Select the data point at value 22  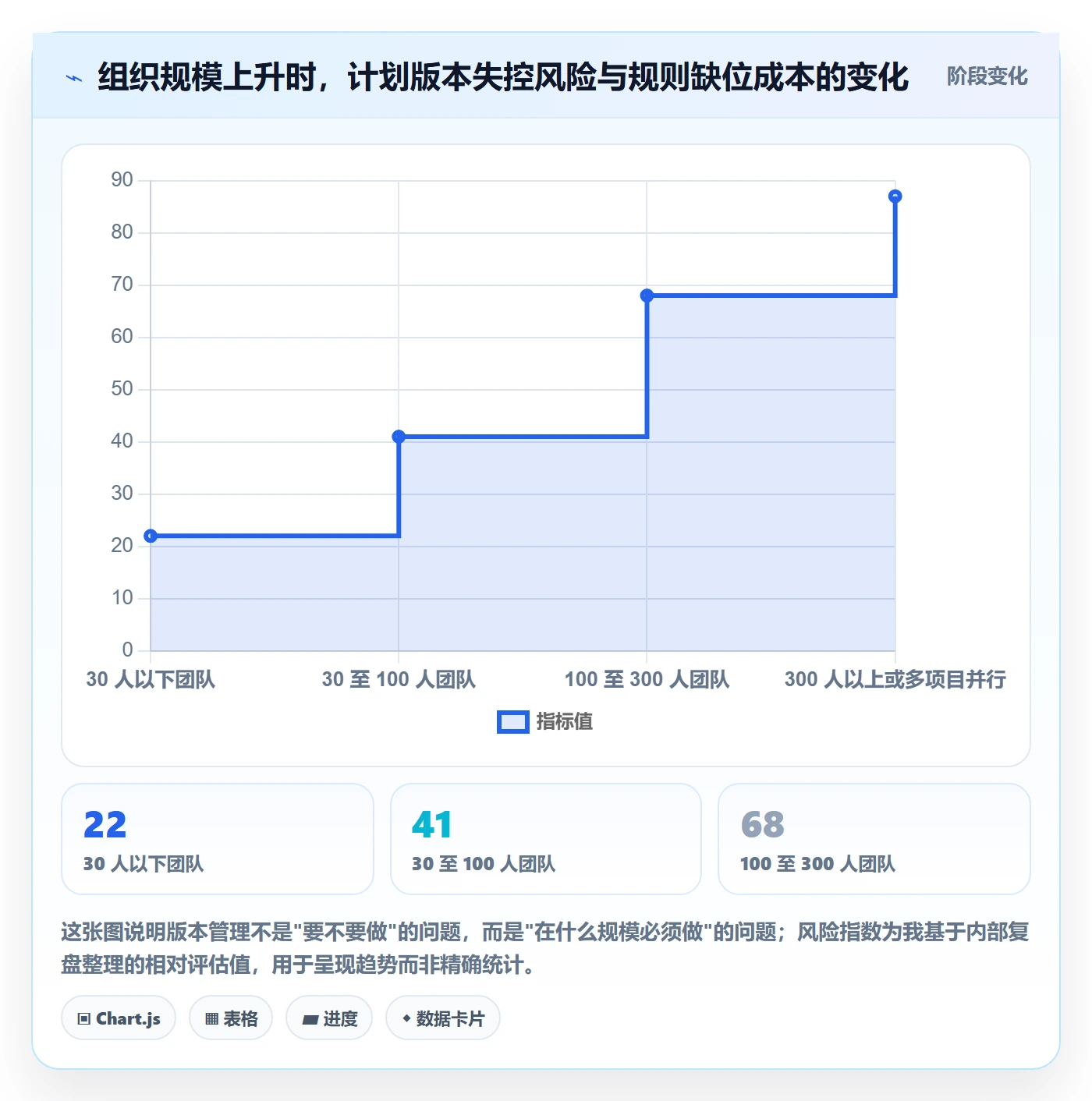[151, 536]
